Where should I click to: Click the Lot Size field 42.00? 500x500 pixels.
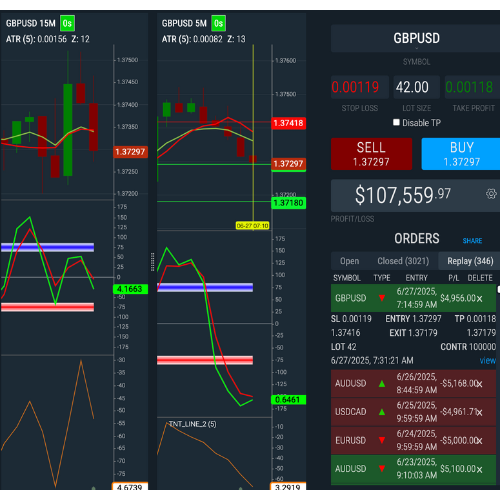tap(416, 87)
